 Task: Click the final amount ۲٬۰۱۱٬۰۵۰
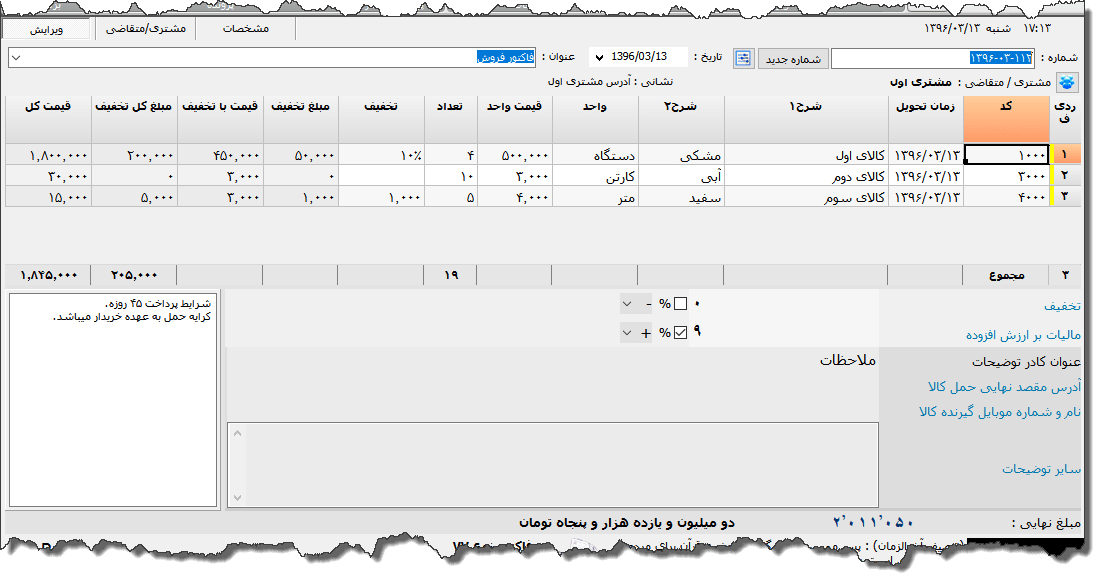873,522
